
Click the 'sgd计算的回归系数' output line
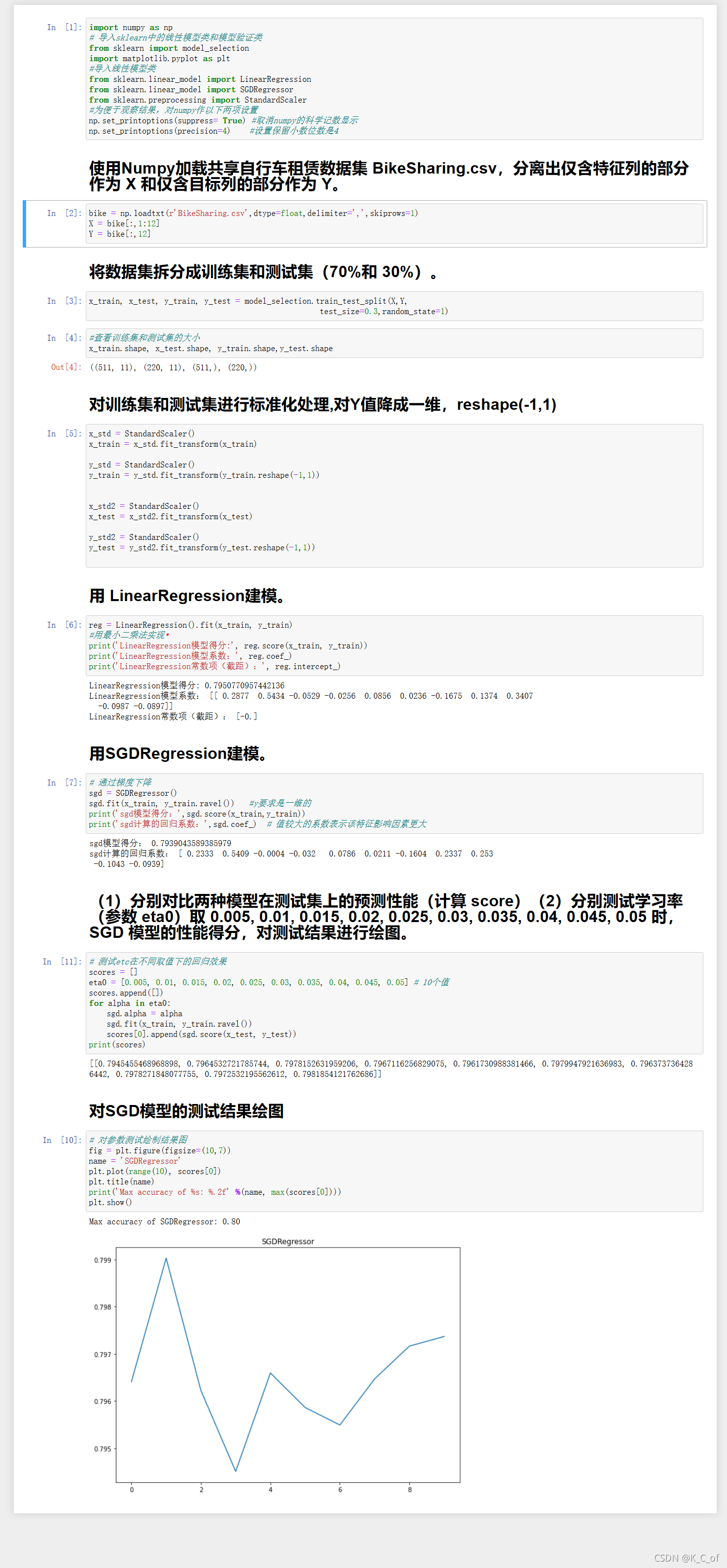tap(291, 858)
